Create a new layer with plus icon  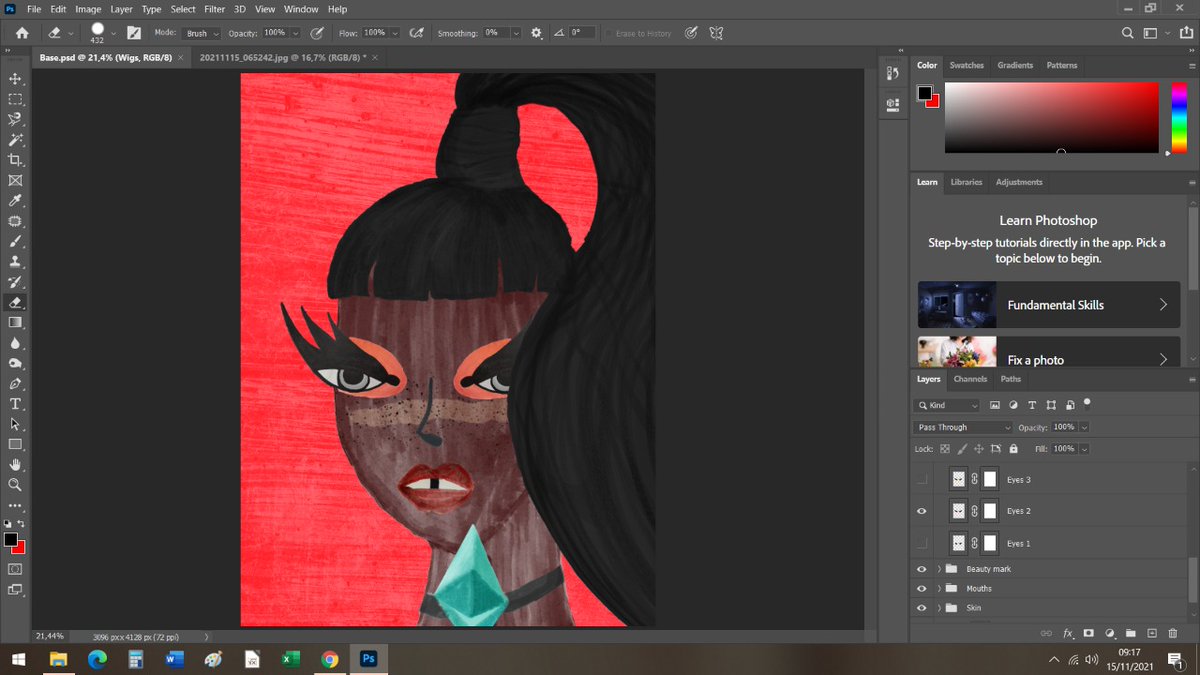click(x=1151, y=633)
